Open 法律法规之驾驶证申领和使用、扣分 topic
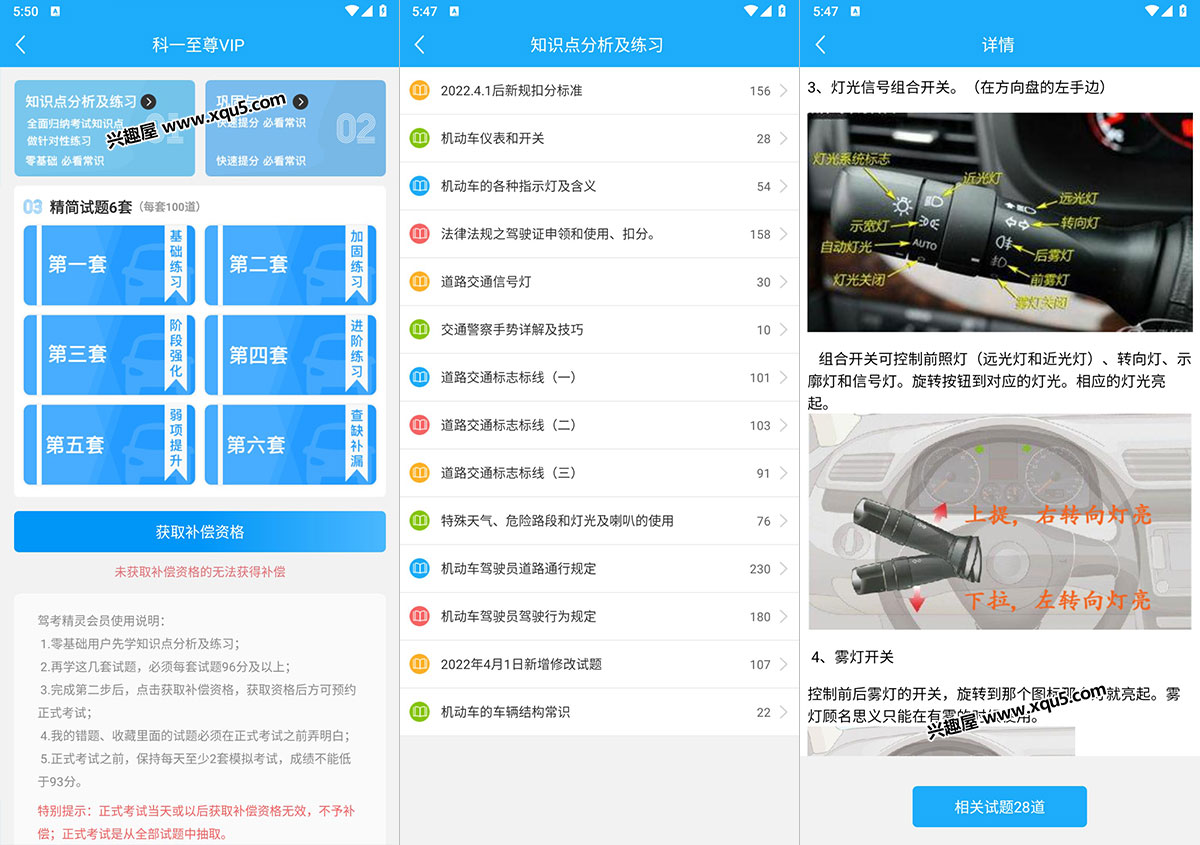1200x845 pixels. coord(599,234)
